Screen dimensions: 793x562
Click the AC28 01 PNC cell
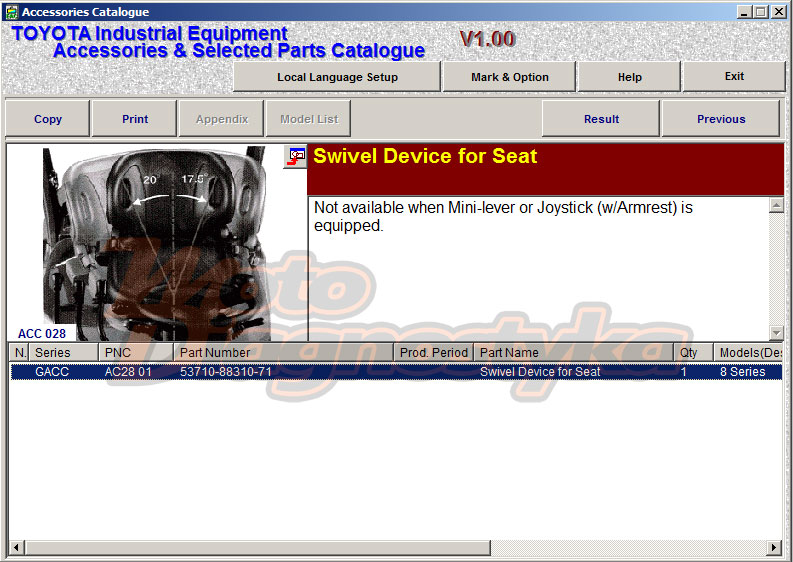pyautogui.click(x=128, y=372)
